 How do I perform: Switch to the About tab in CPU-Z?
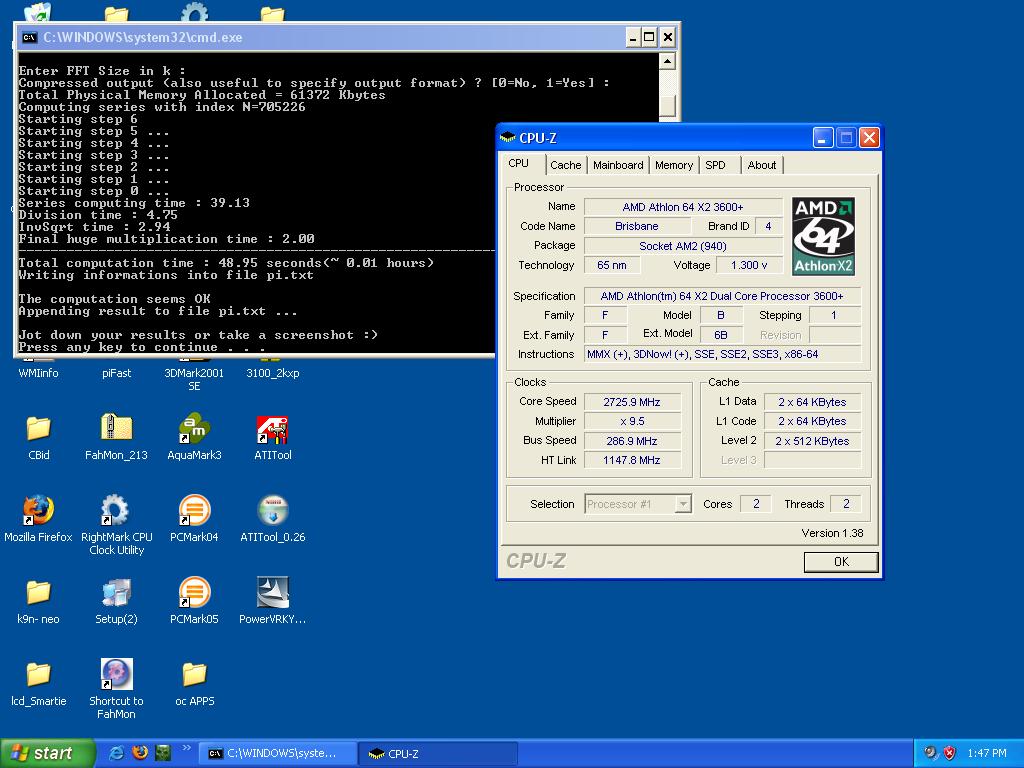(761, 165)
